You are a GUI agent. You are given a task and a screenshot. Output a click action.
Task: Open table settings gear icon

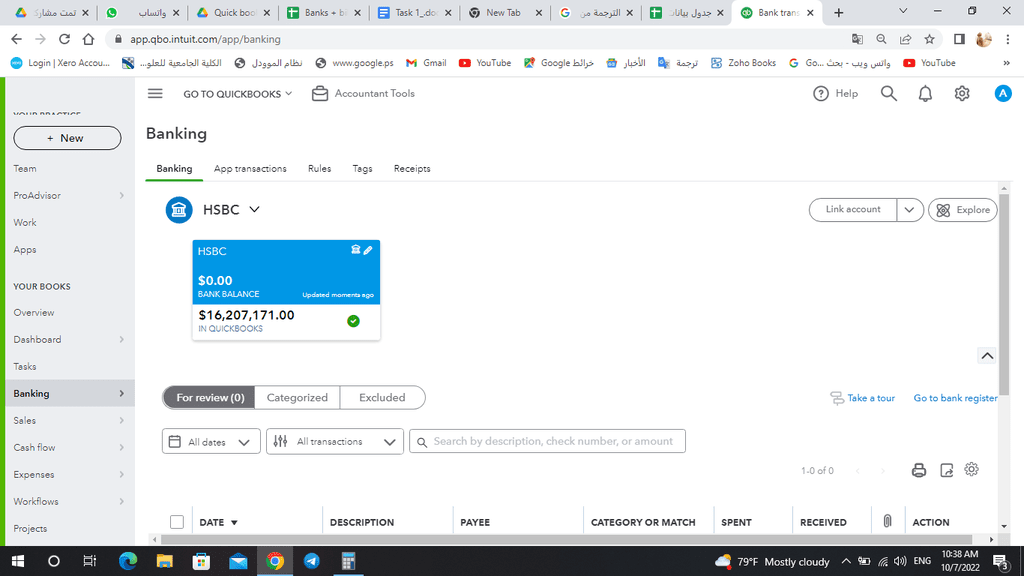pos(971,470)
